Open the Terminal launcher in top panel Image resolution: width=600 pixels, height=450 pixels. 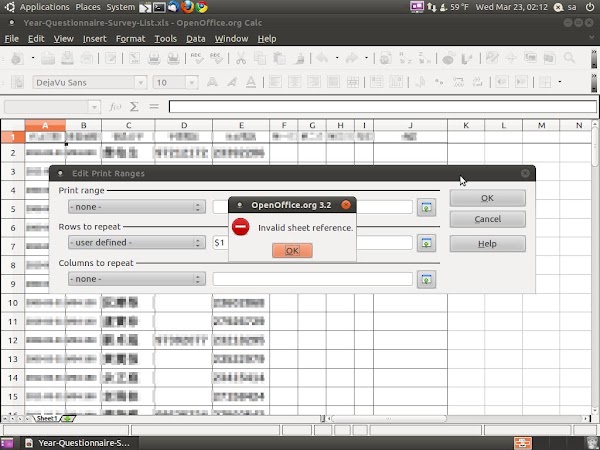159,7
